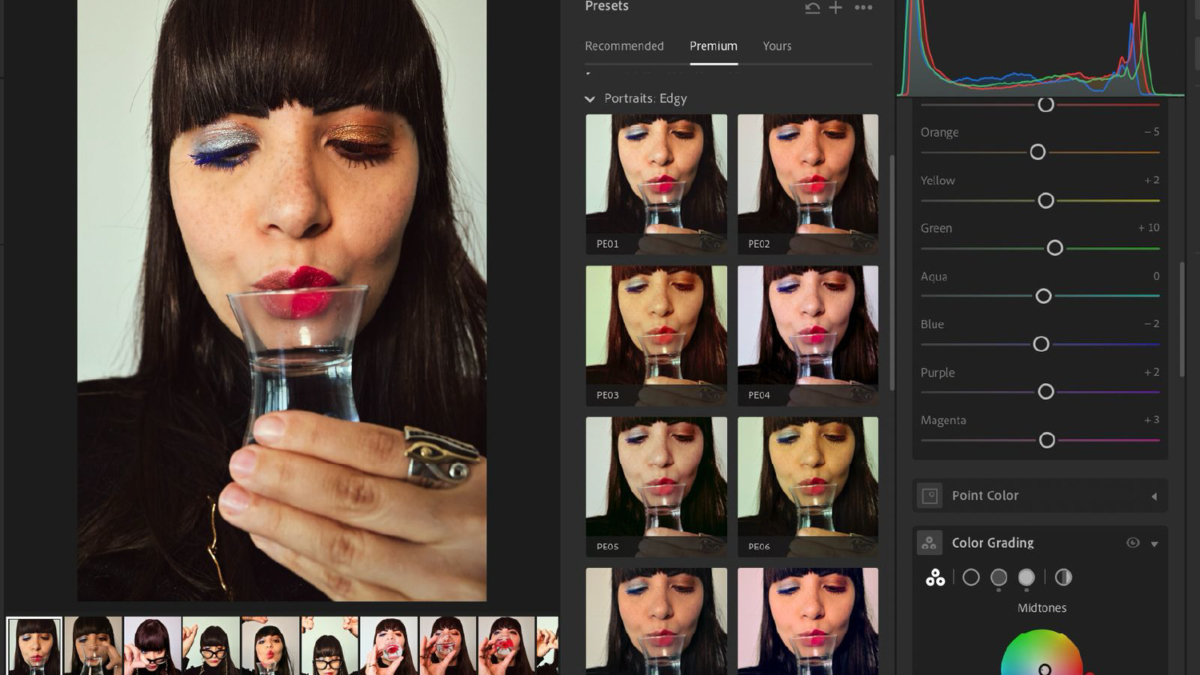This screenshot has width=1200, height=675.
Task: Click the Orange value -5
Action: pyautogui.click(x=1151, y=132)
